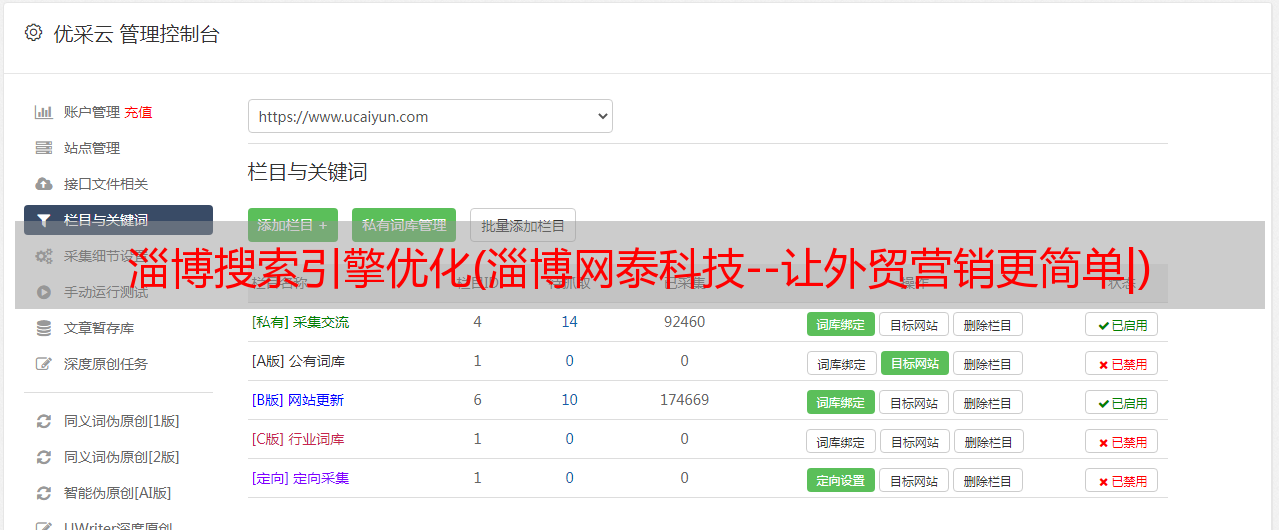Click 目标网站 in the 网站更新 row
Screen dimensions: 1279x530
tap(914, 402)
